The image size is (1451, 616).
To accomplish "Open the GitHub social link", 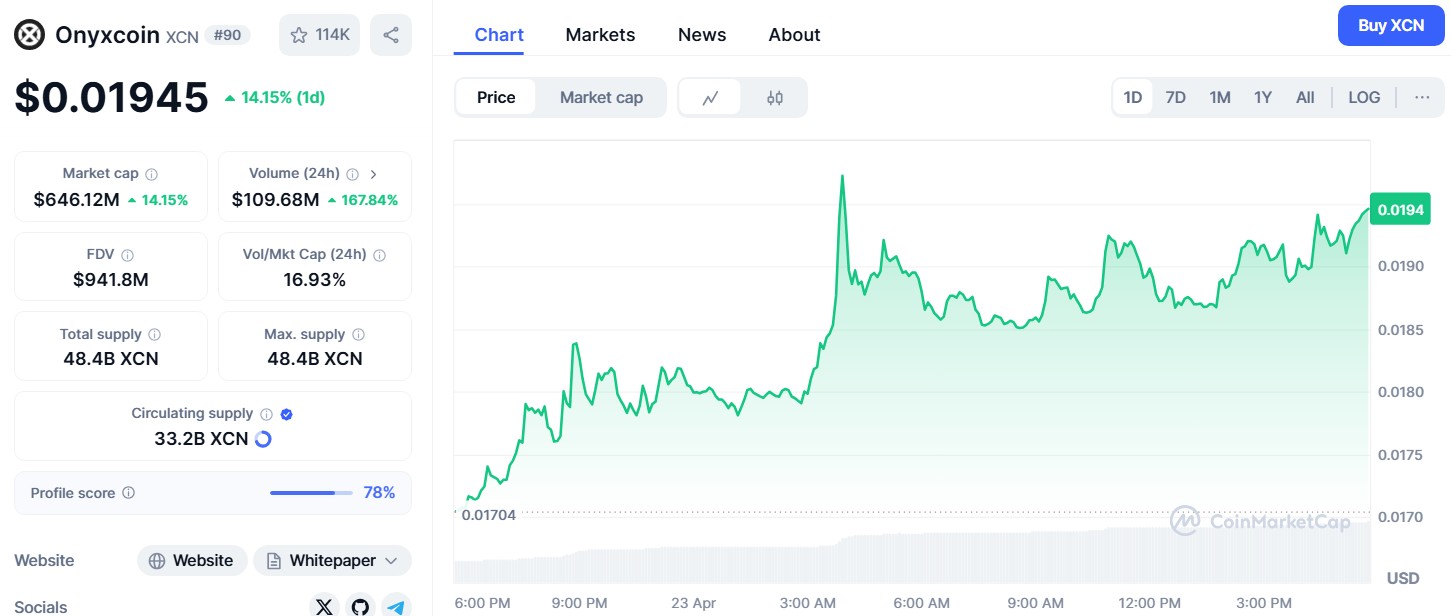I will [360, 606].
